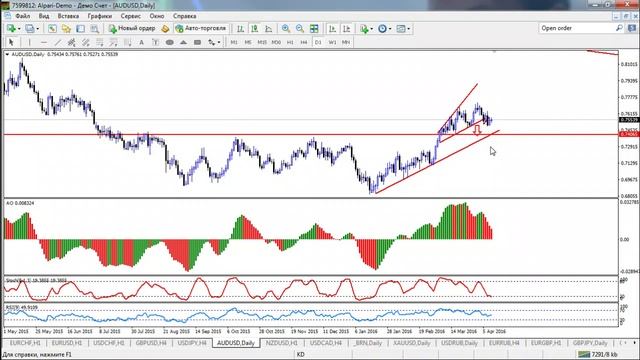The image size is (640, 360).
Task: Switch to the EURUSD,H1 chart tab
Action: (67, 343)
